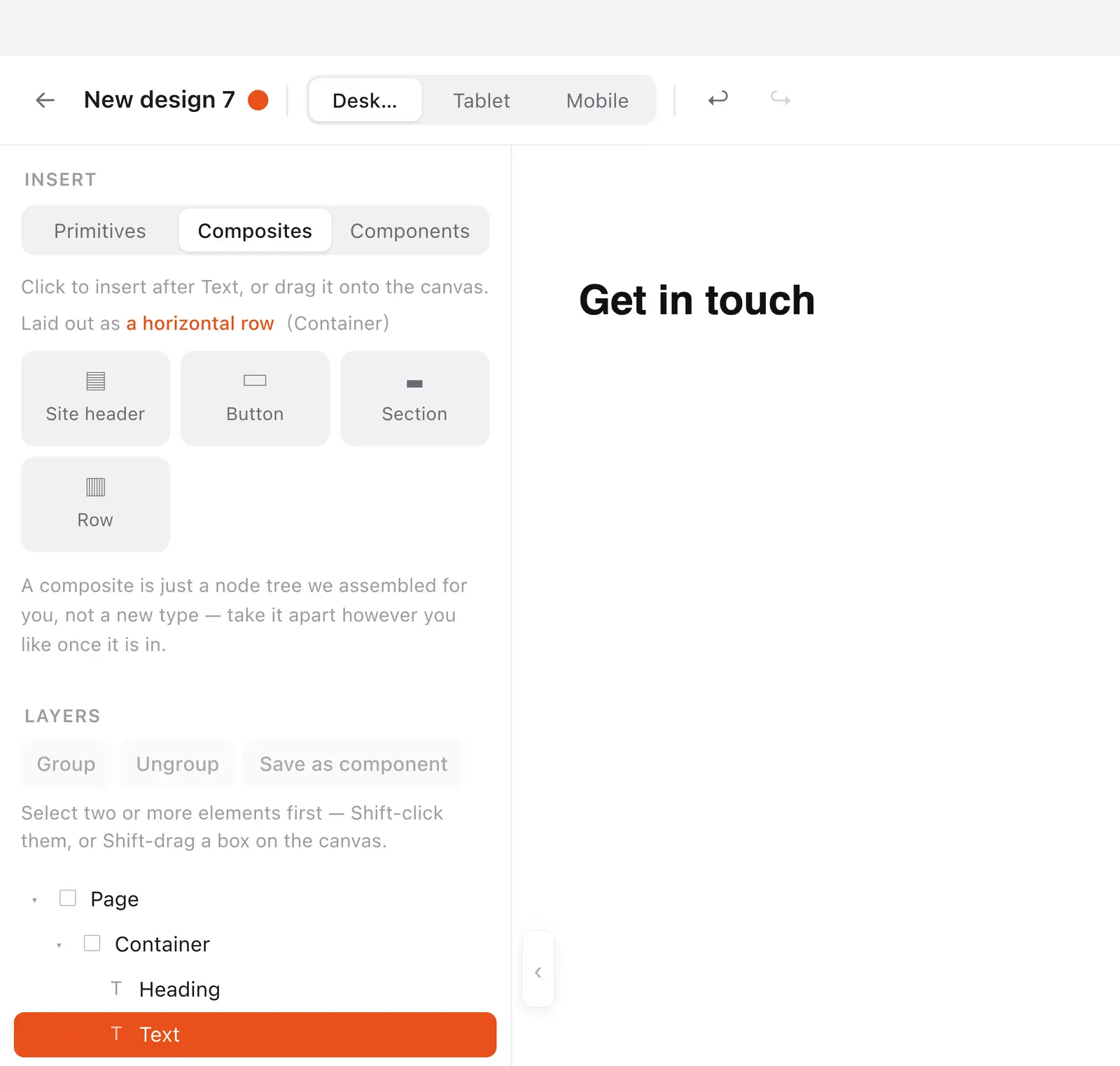Screen dimensions: 1120x1066
Task: Click the Page layer box icon
Action: tap(68, 898)
